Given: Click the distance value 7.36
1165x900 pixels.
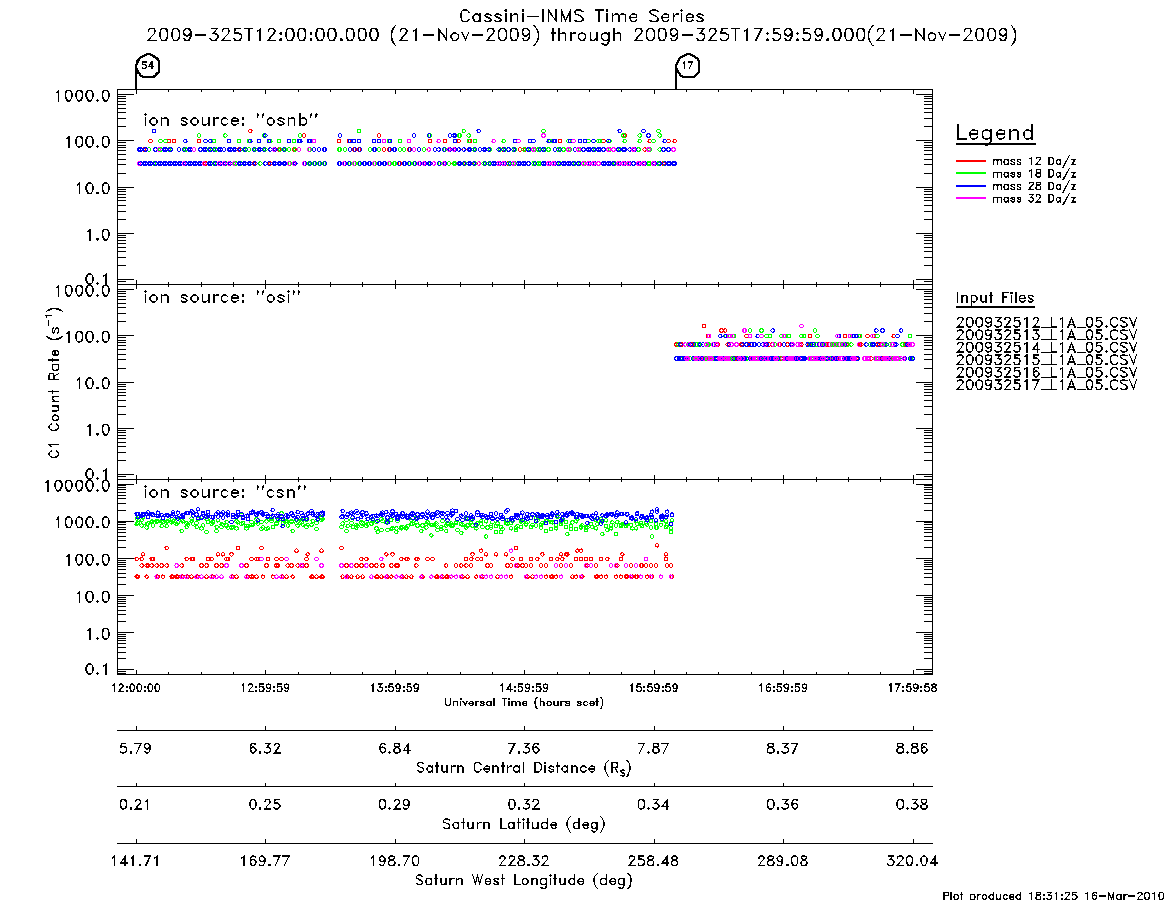Looking at the screenshot, I should pyautogui.click(x=524, y=748).
